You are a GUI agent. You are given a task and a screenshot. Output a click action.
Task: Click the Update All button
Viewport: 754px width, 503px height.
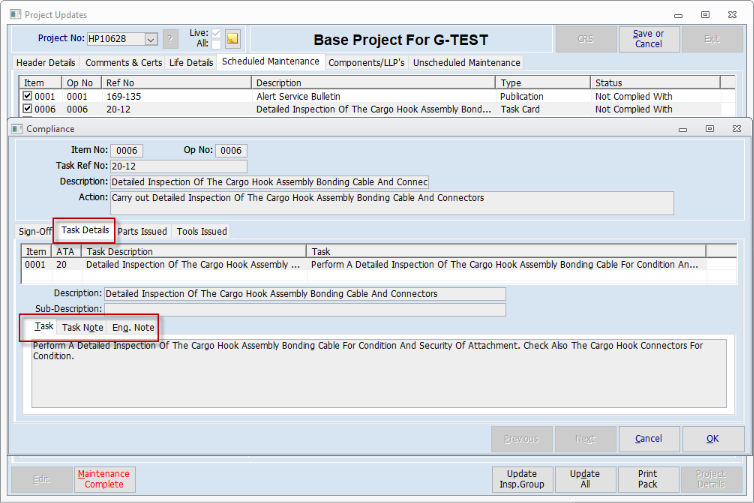pos(585,479)
